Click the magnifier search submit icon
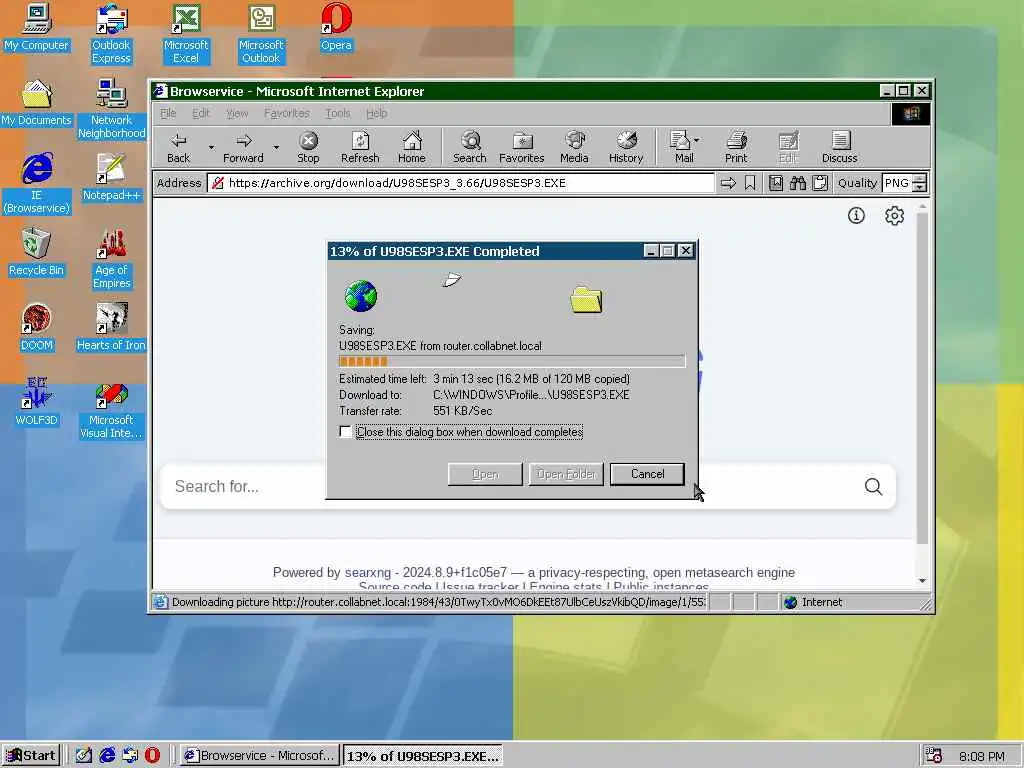The width and height of the screenshot is (1024, 768). [x=873, y=487]
